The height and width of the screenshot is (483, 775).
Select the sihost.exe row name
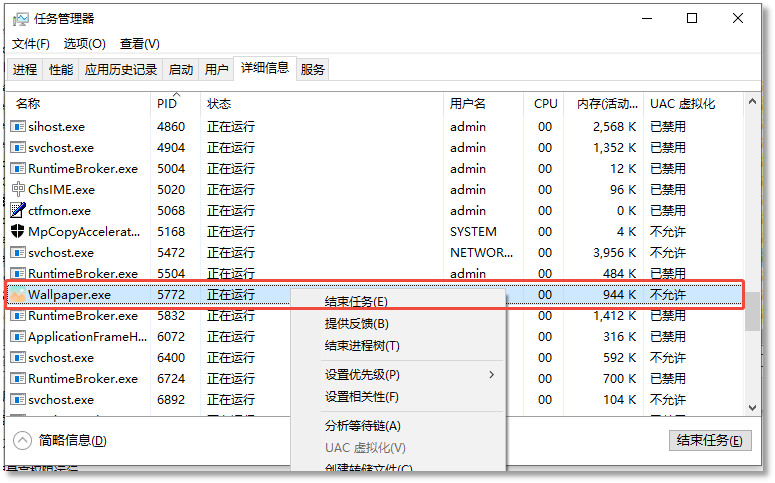(x=56, y=127)
